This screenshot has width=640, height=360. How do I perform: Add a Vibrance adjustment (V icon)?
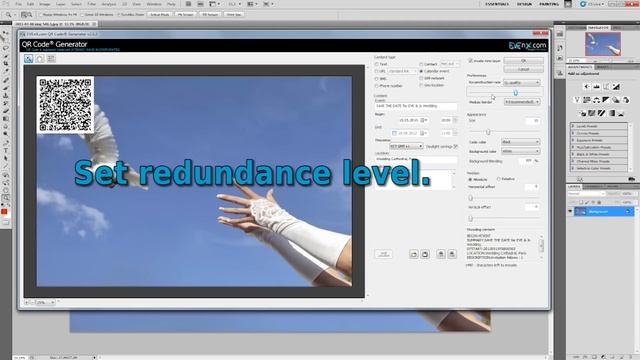tap(577, 100)
